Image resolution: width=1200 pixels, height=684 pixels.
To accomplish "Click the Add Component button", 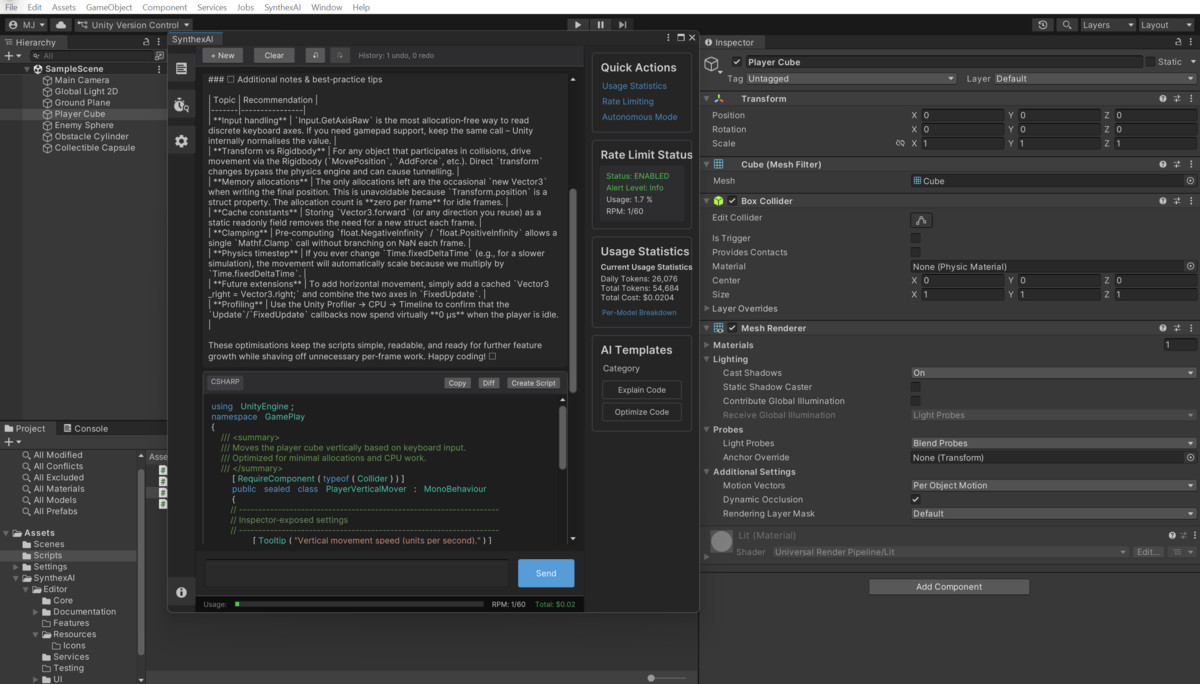I will pos(949,587).
